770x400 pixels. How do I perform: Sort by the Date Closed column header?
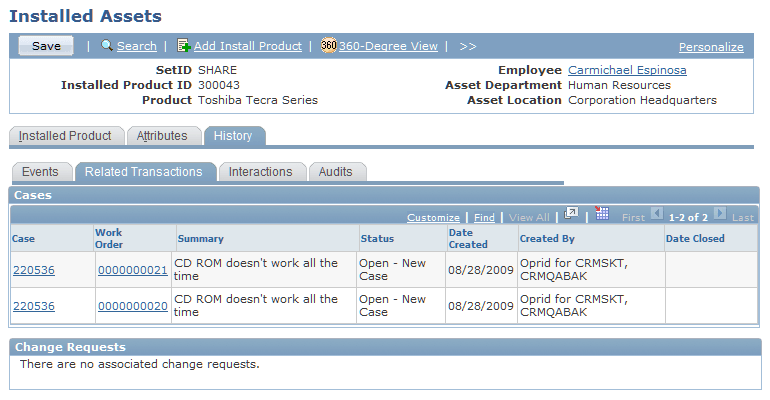point(695,239)
